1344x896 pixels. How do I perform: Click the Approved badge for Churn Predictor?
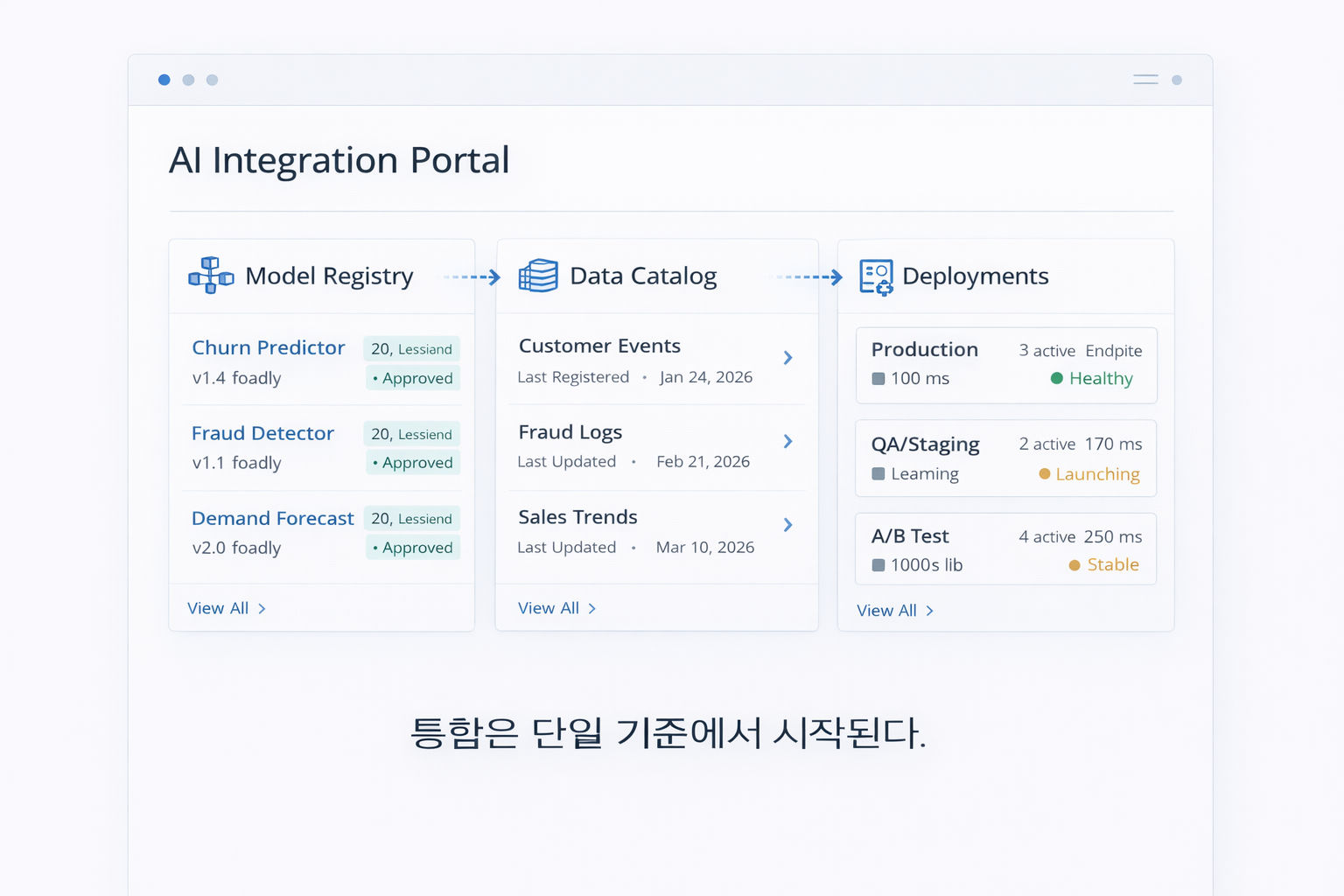pyautogui.click(x=413, y=378)
